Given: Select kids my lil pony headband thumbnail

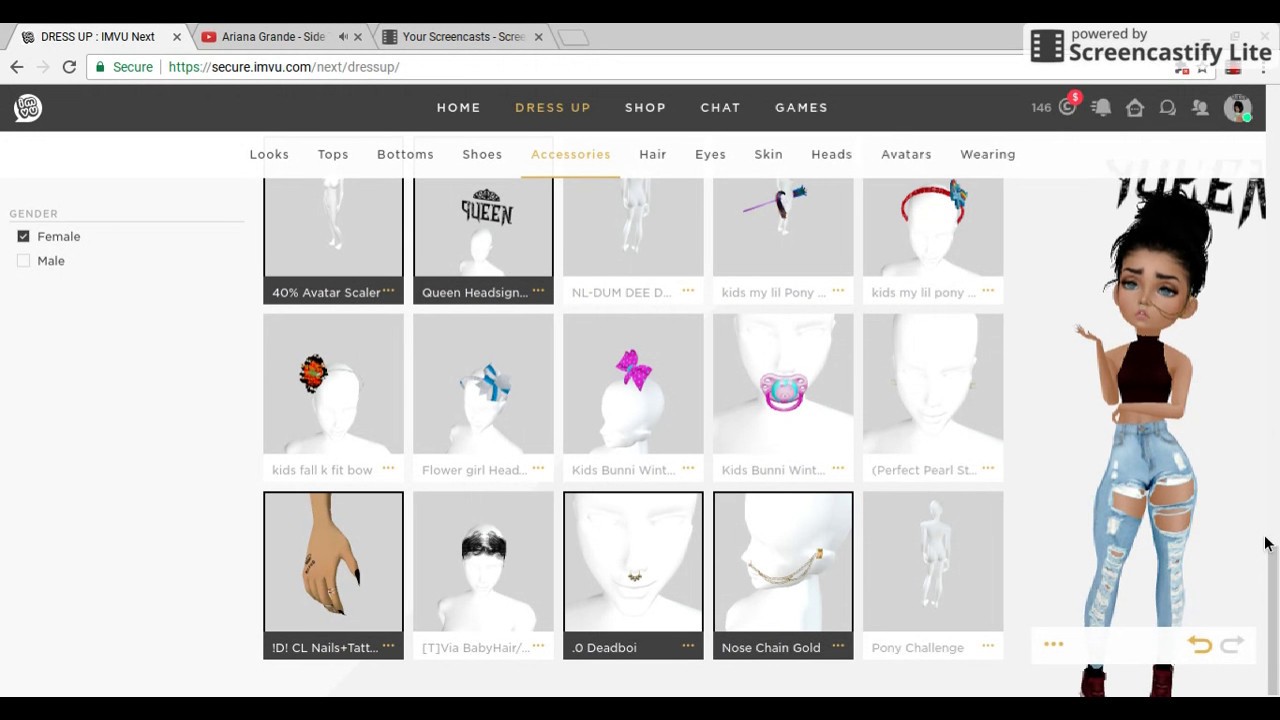Looking at the screenshot, I should point(933,227).
